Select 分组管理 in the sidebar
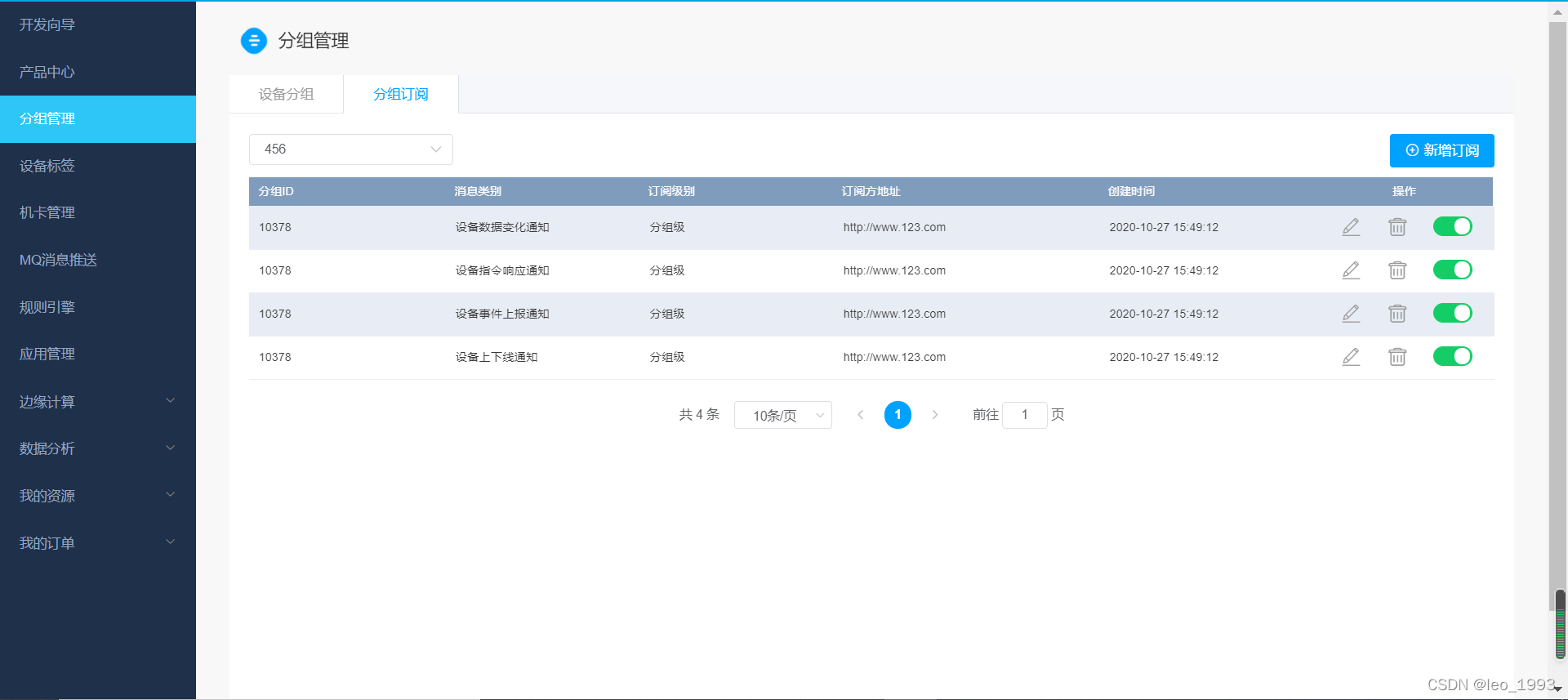 tap(98, 119)
